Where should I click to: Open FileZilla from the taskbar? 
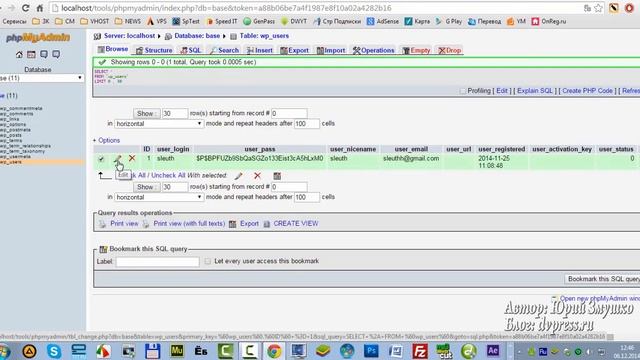point(420,351)
